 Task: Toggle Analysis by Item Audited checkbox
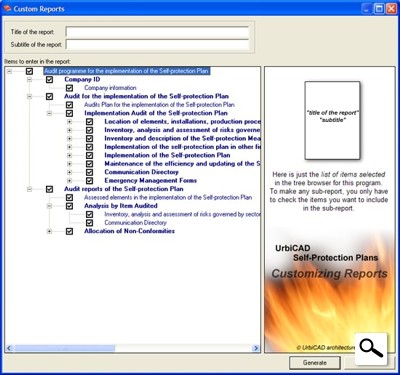(x=69, y=206)
